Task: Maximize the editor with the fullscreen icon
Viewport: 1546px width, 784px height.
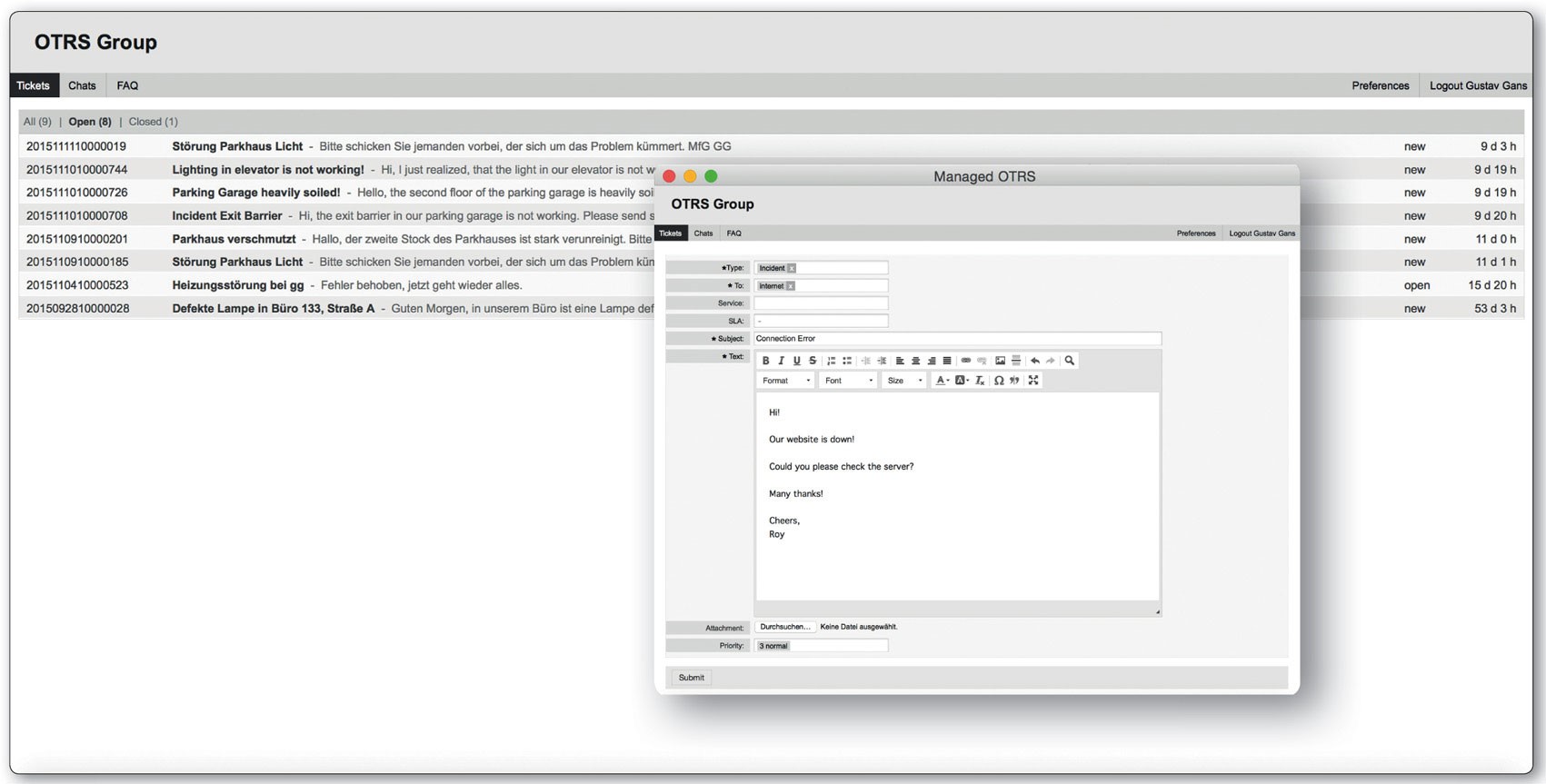Action: point(1033,381)
